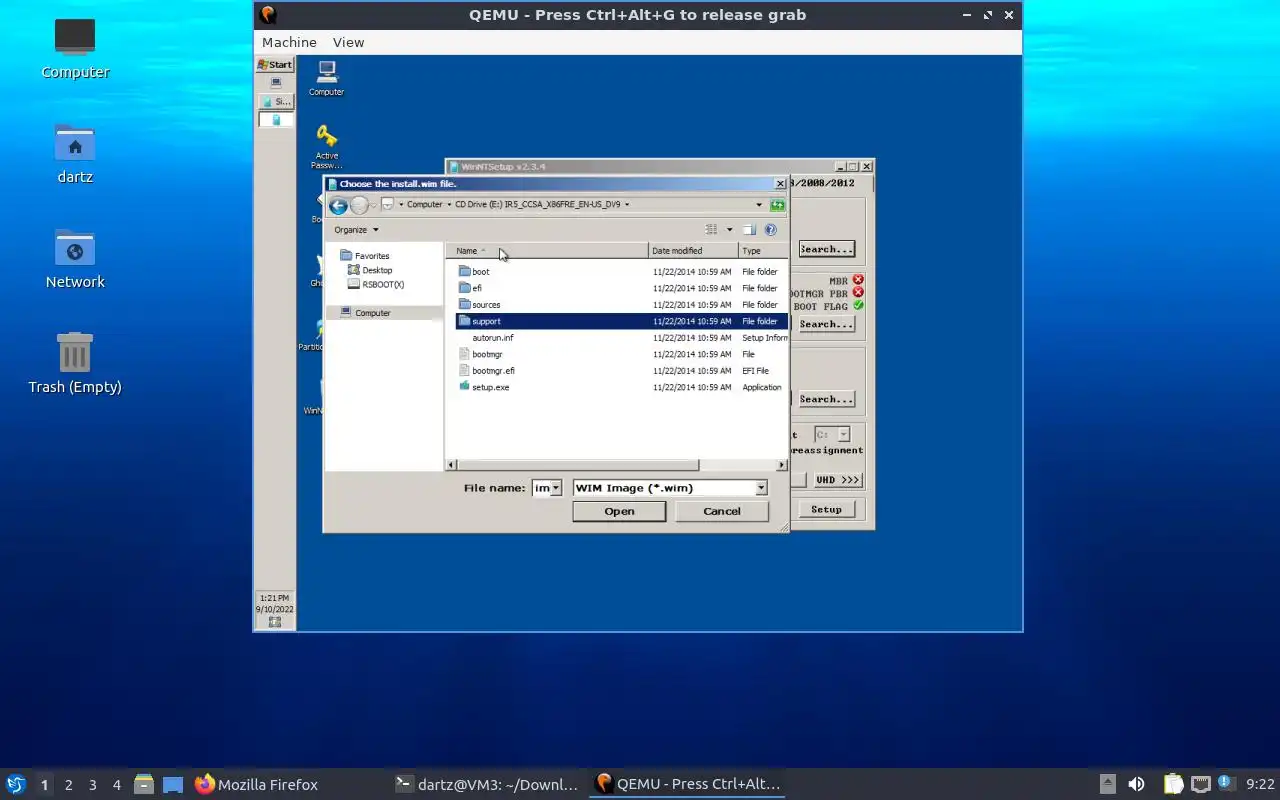The height and width of the screenshot is (800, 1280).
Task: Click the scrollbar right arrow in file list
Action: pyautogui.click(x=782, y=465)
